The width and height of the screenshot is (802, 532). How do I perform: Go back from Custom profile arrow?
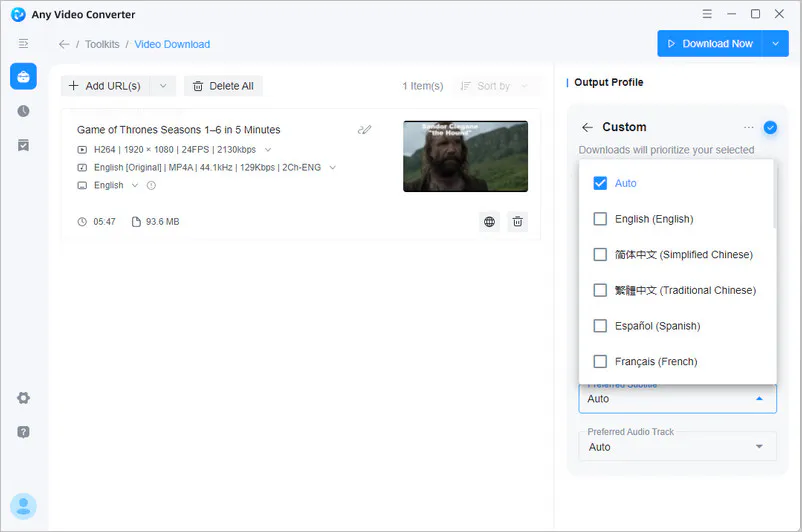tap(587, 127)
